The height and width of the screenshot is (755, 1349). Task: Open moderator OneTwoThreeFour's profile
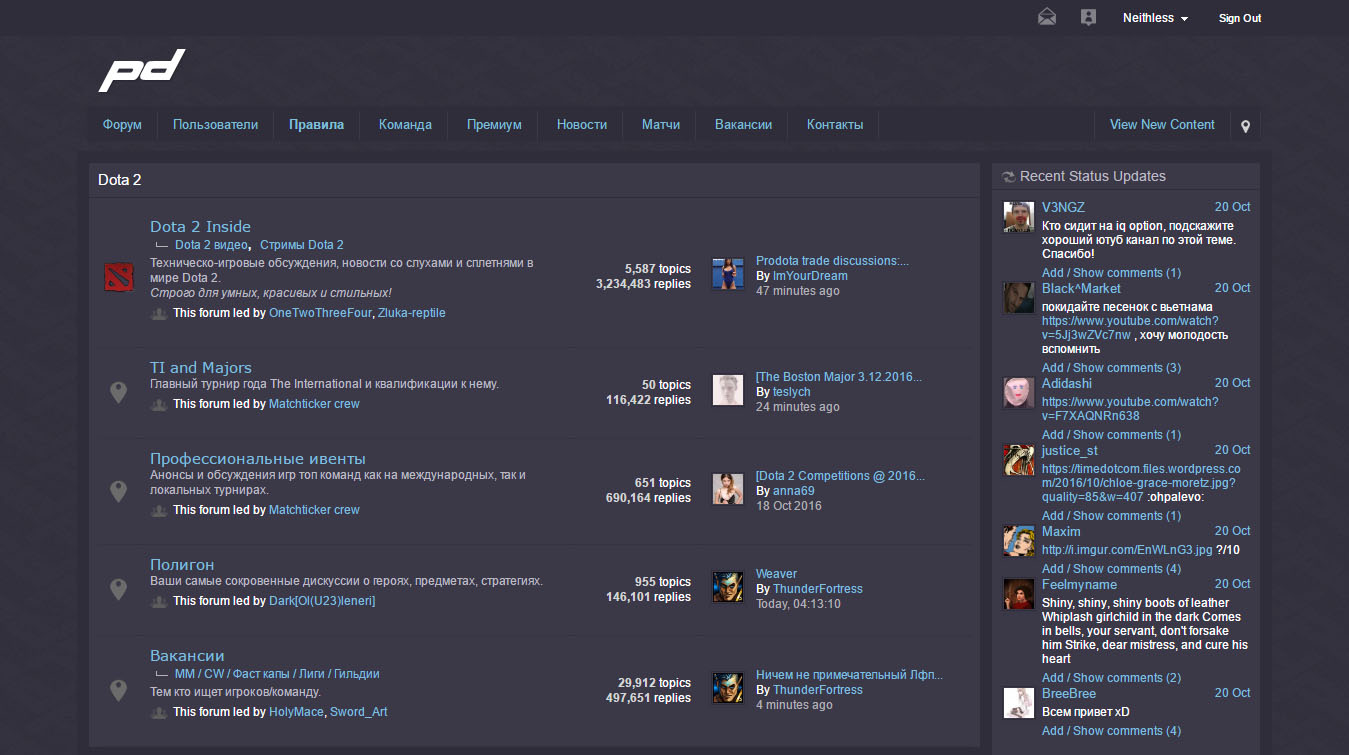320,313
